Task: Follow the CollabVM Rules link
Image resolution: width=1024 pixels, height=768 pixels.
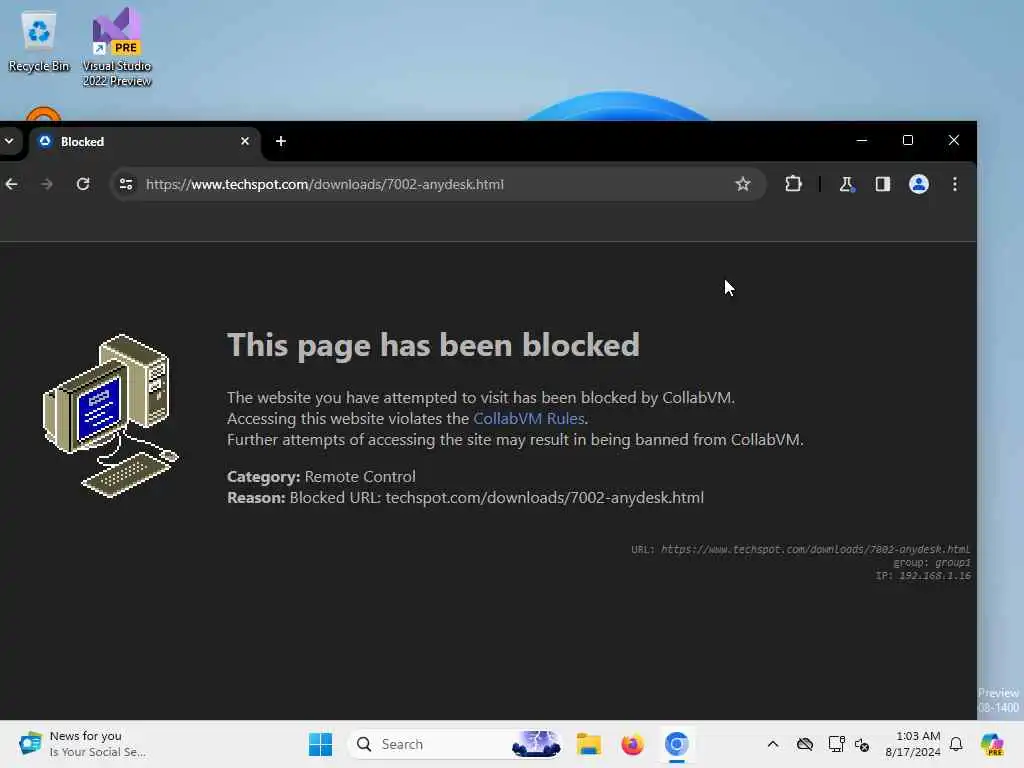Action: (528, 419)
